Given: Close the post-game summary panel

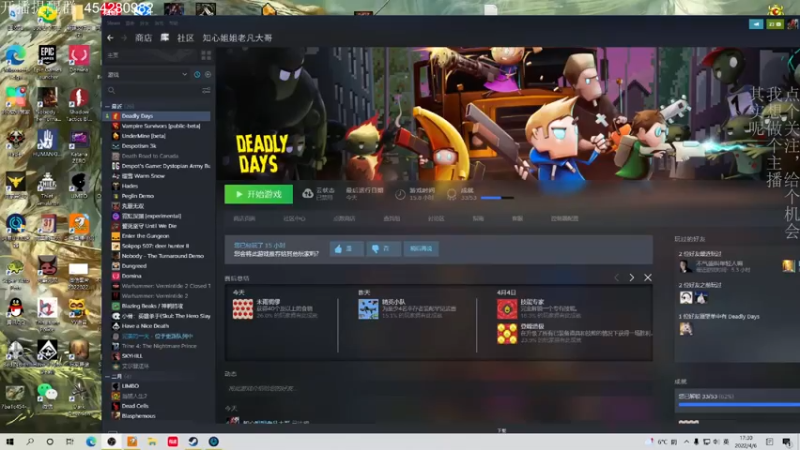Looking at the screenshot, I should point(647,278).
